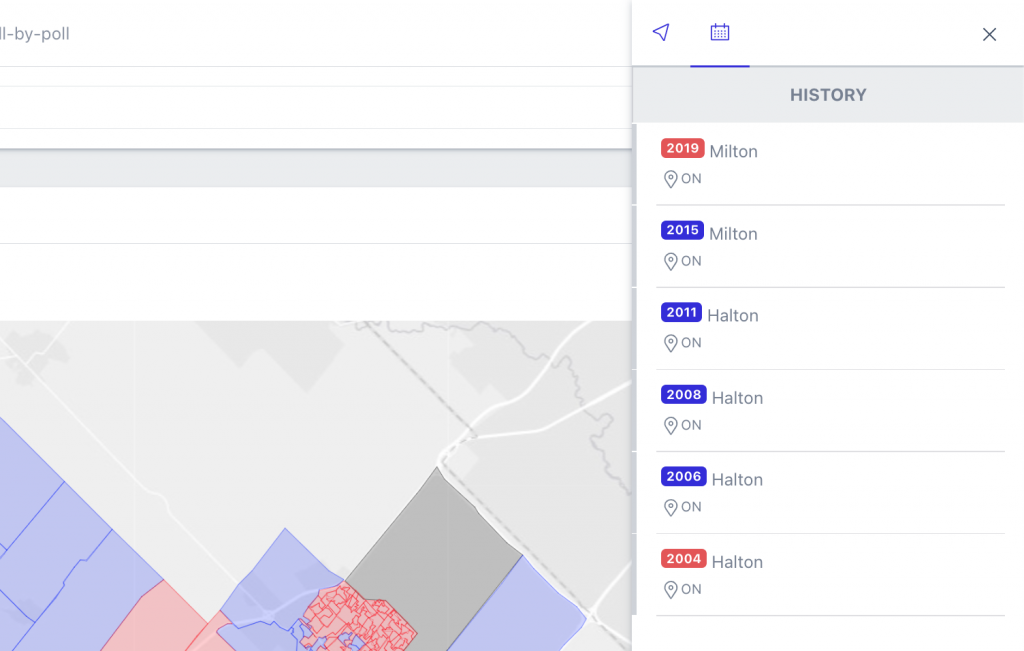This screenshot has width=1024, height=651.
Task: Close the history side panel
Action: [989, 35]
